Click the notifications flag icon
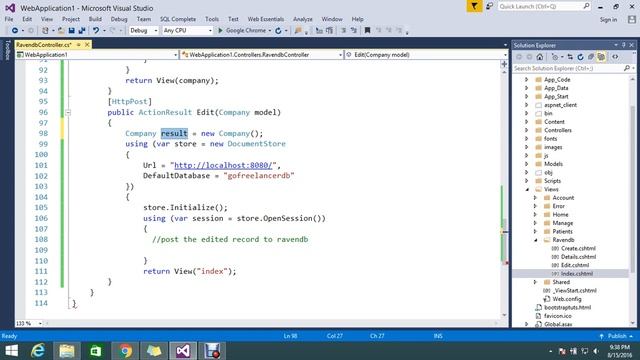This screenshot has width=640, height=360. point(474,7)
